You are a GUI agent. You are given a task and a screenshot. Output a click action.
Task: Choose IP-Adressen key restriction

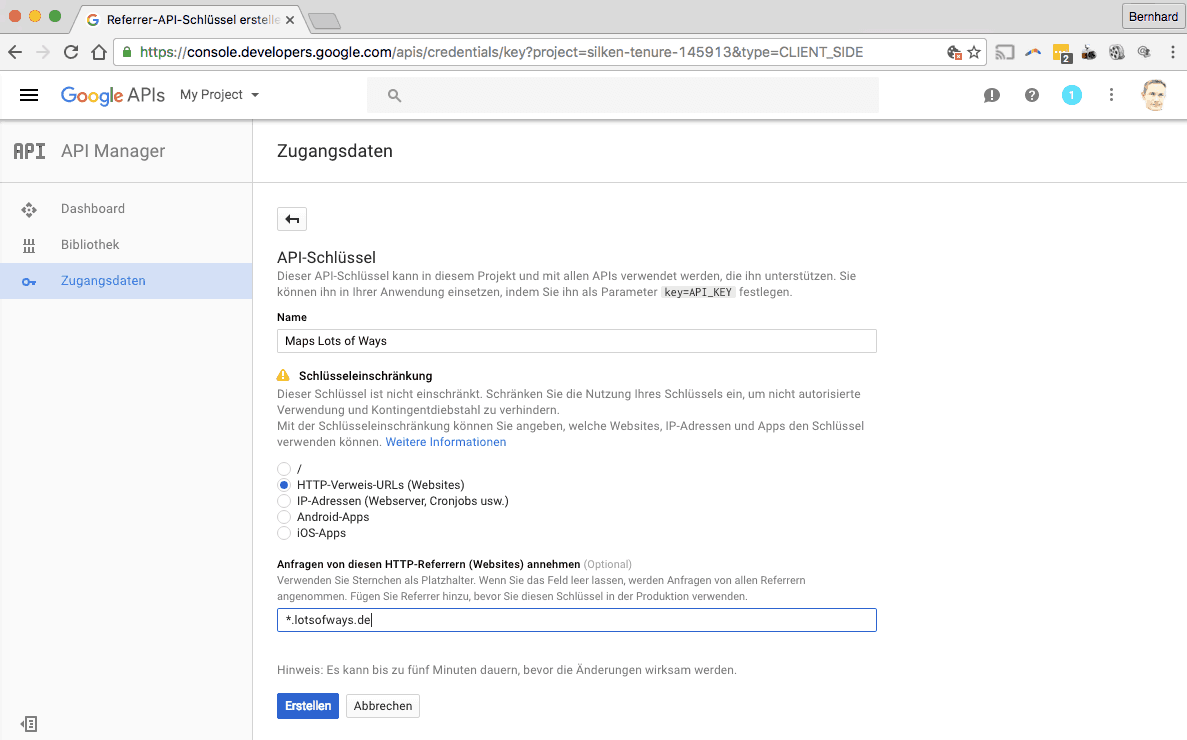click(x=283, y=501)
